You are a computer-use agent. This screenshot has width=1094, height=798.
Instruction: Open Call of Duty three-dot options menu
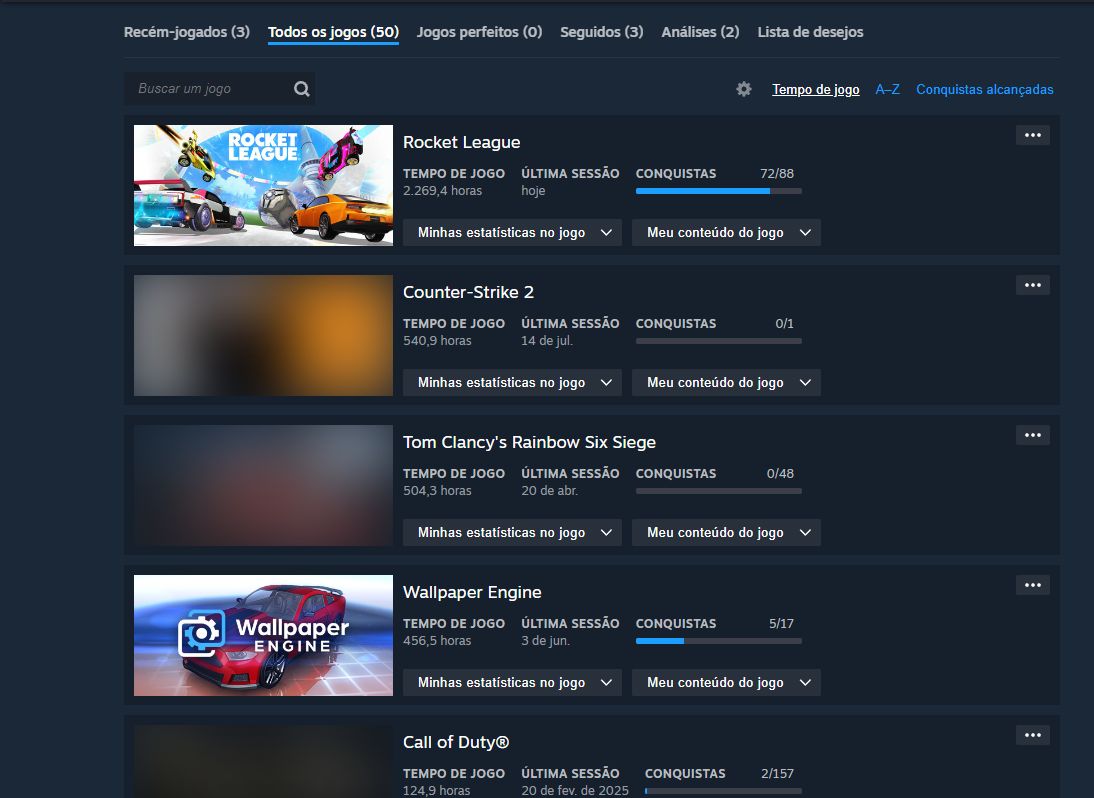pyautogui.click(x=1033, y=735)
